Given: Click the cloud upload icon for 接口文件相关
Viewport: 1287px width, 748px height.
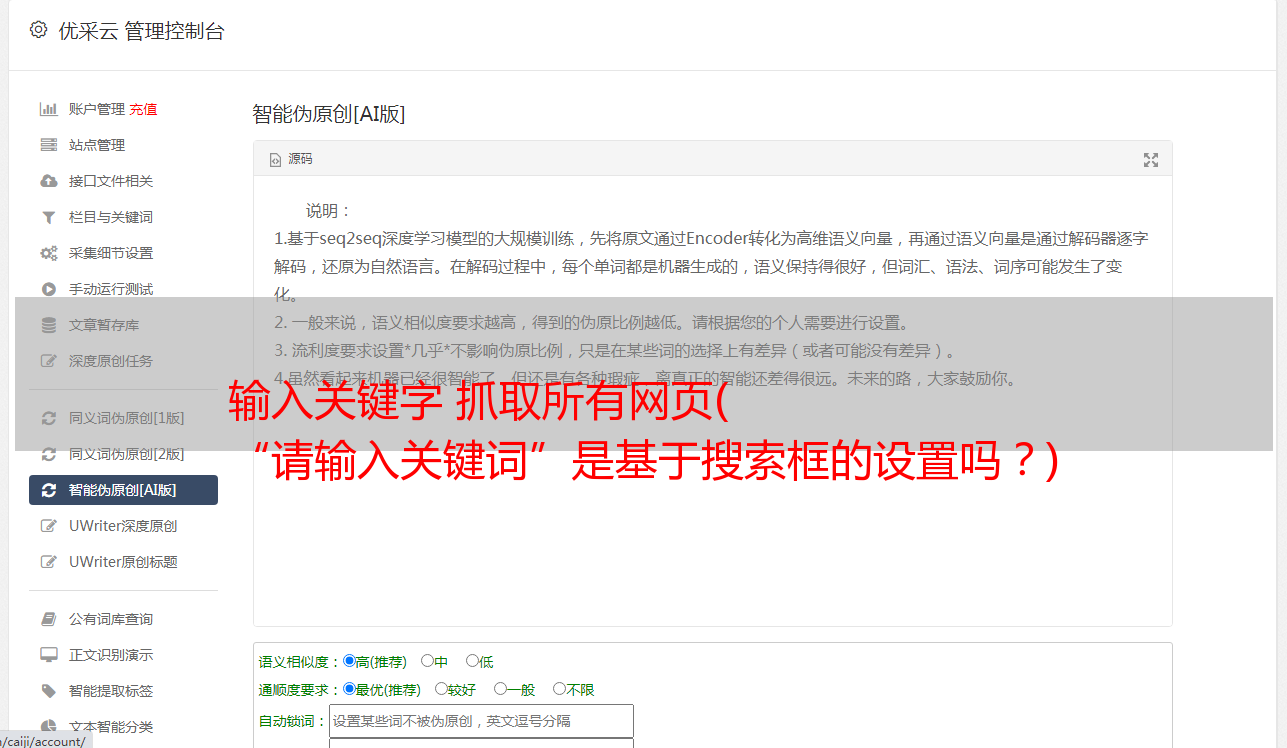Looking at the screenshot, I should 48,181.
